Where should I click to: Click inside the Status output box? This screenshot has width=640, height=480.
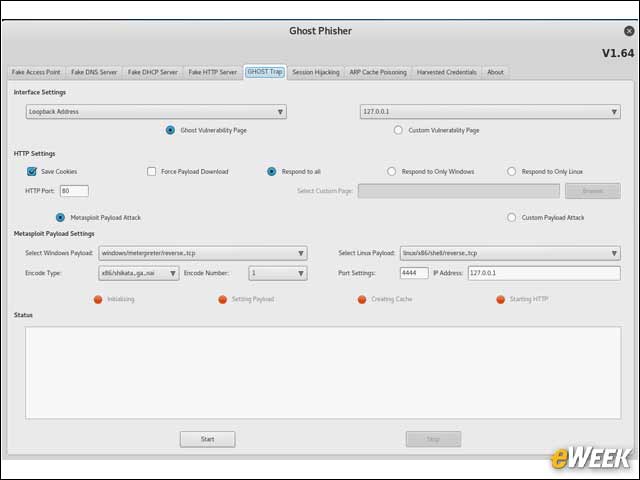click(x=323, y=373)
